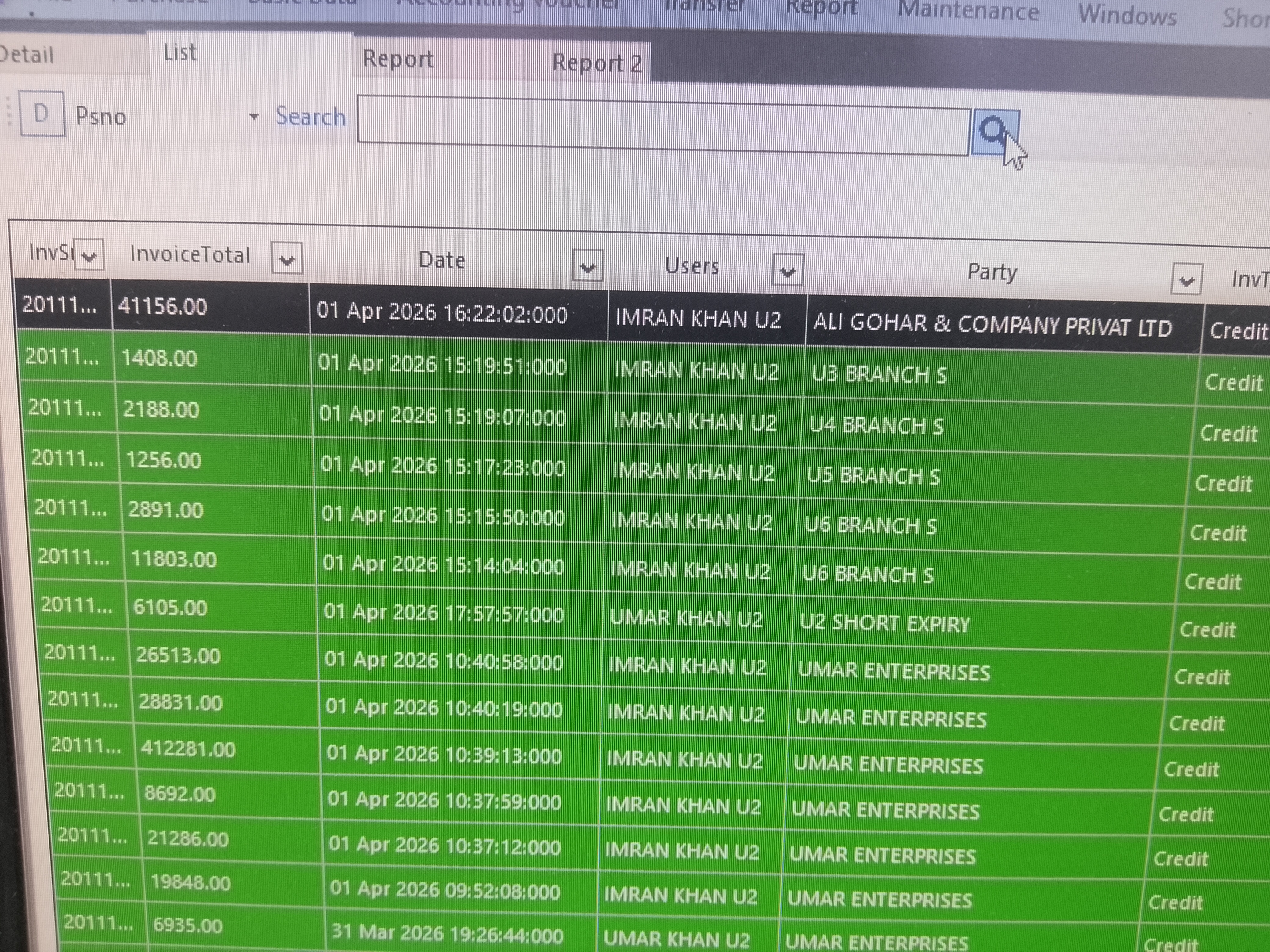Click the Party column header
This screenshot has width=1270, height=952.
click(x=992, y=272)
